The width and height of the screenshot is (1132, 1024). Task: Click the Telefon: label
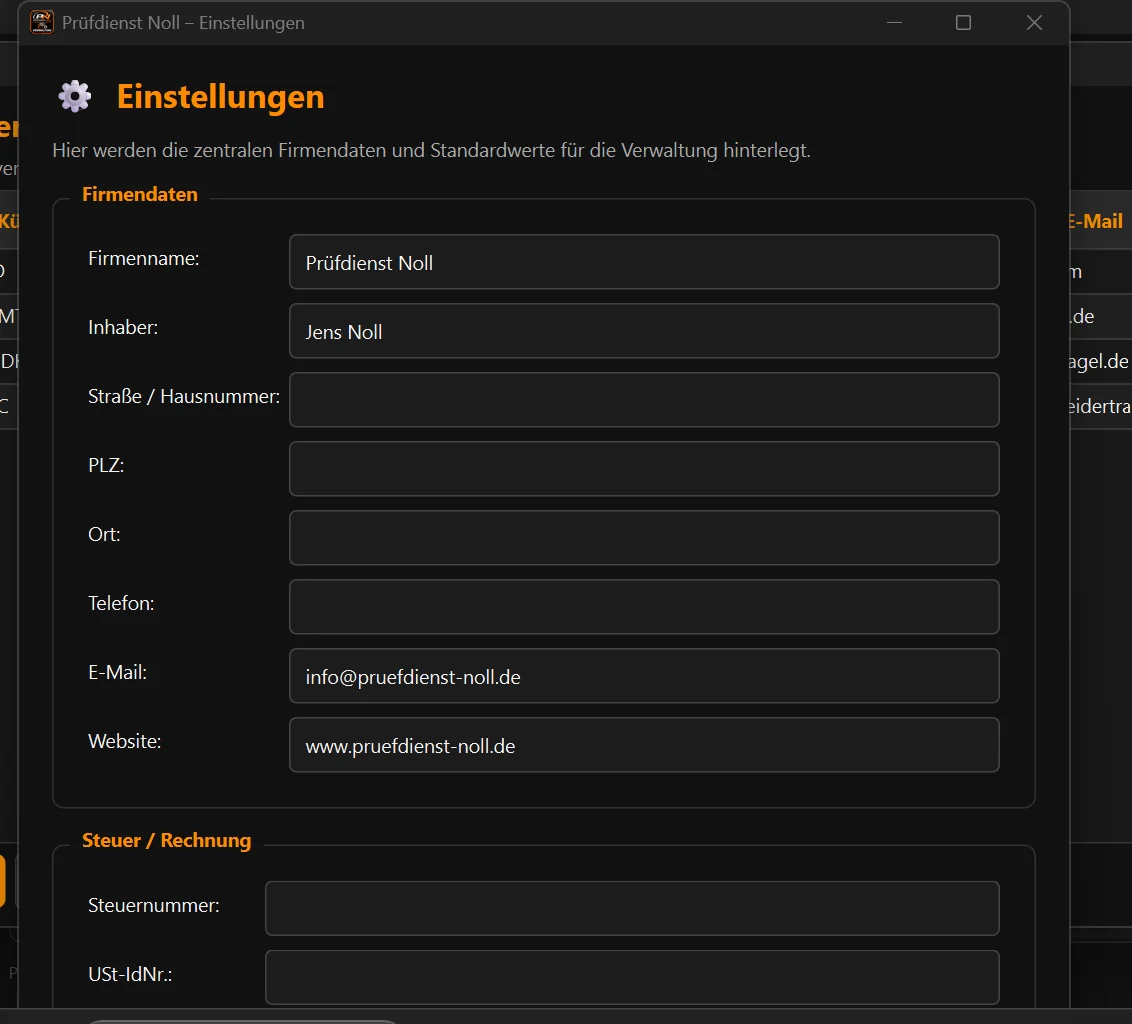tap(121, 603)
